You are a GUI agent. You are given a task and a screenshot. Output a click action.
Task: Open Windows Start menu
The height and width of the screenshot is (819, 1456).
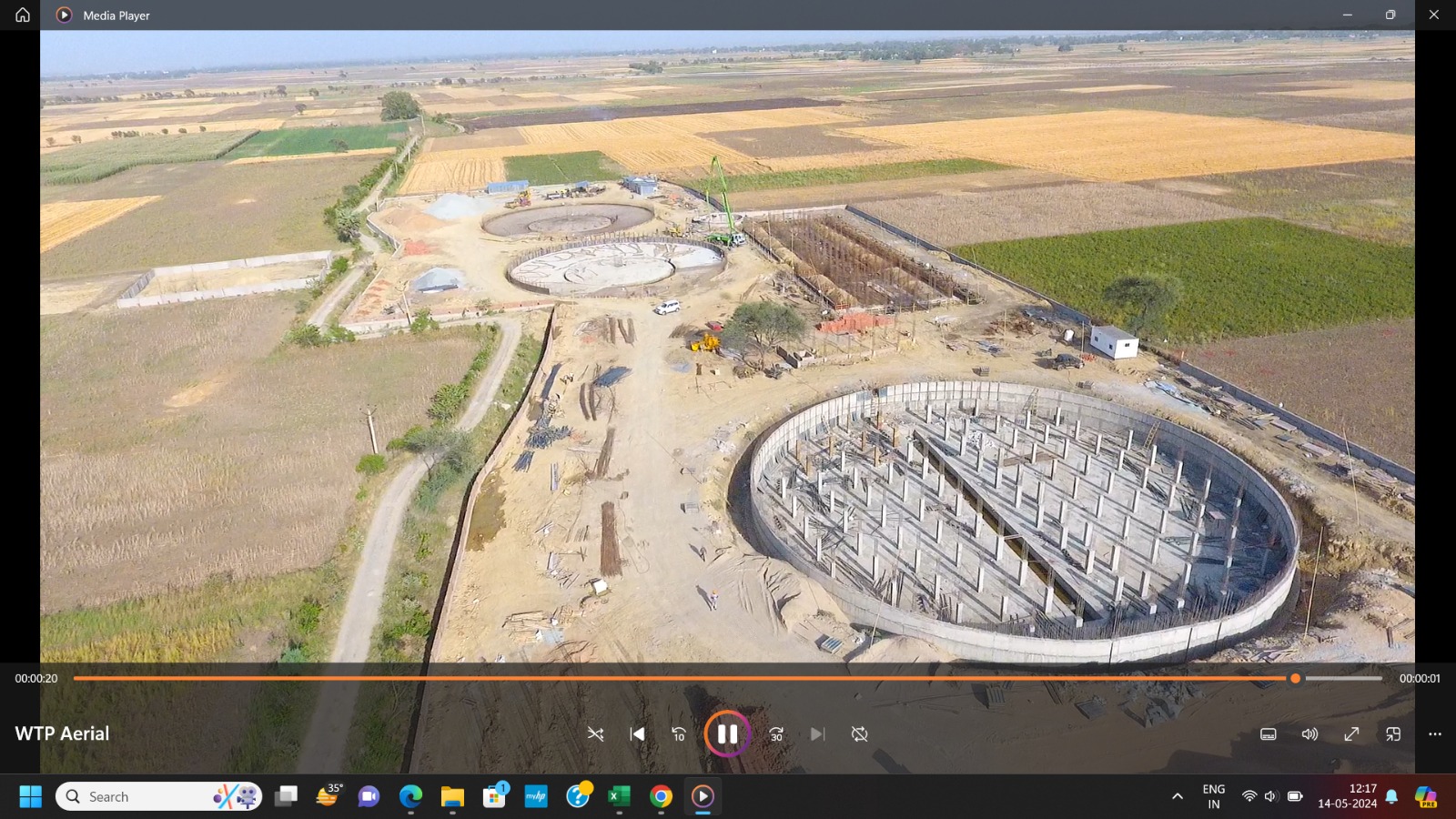30,796
